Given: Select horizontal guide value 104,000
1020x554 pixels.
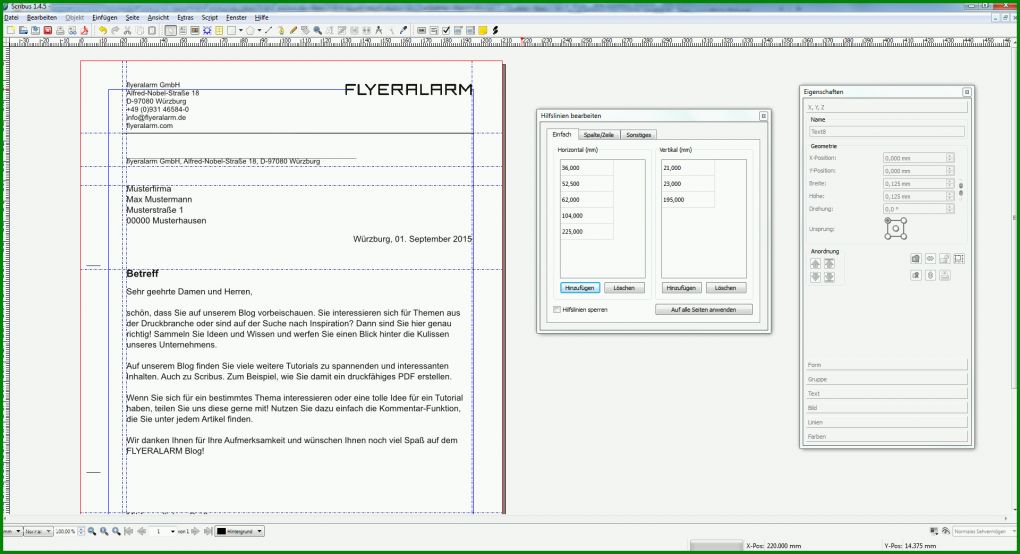Looking at the screenshot, I should tap(587, 215).
